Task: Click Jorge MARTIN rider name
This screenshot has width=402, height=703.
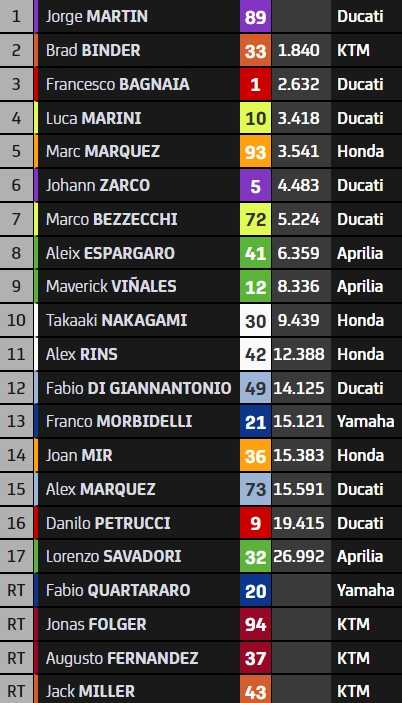Action: tap(97, 17)
